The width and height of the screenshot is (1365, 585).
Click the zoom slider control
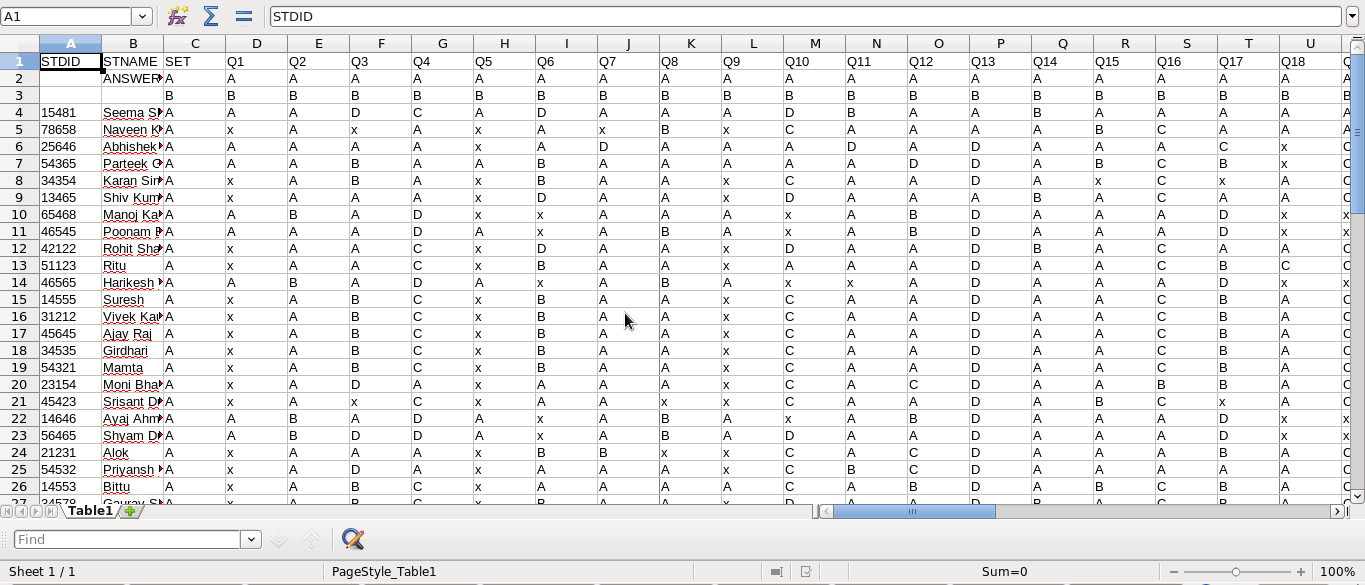click(x=1236, y=572)
